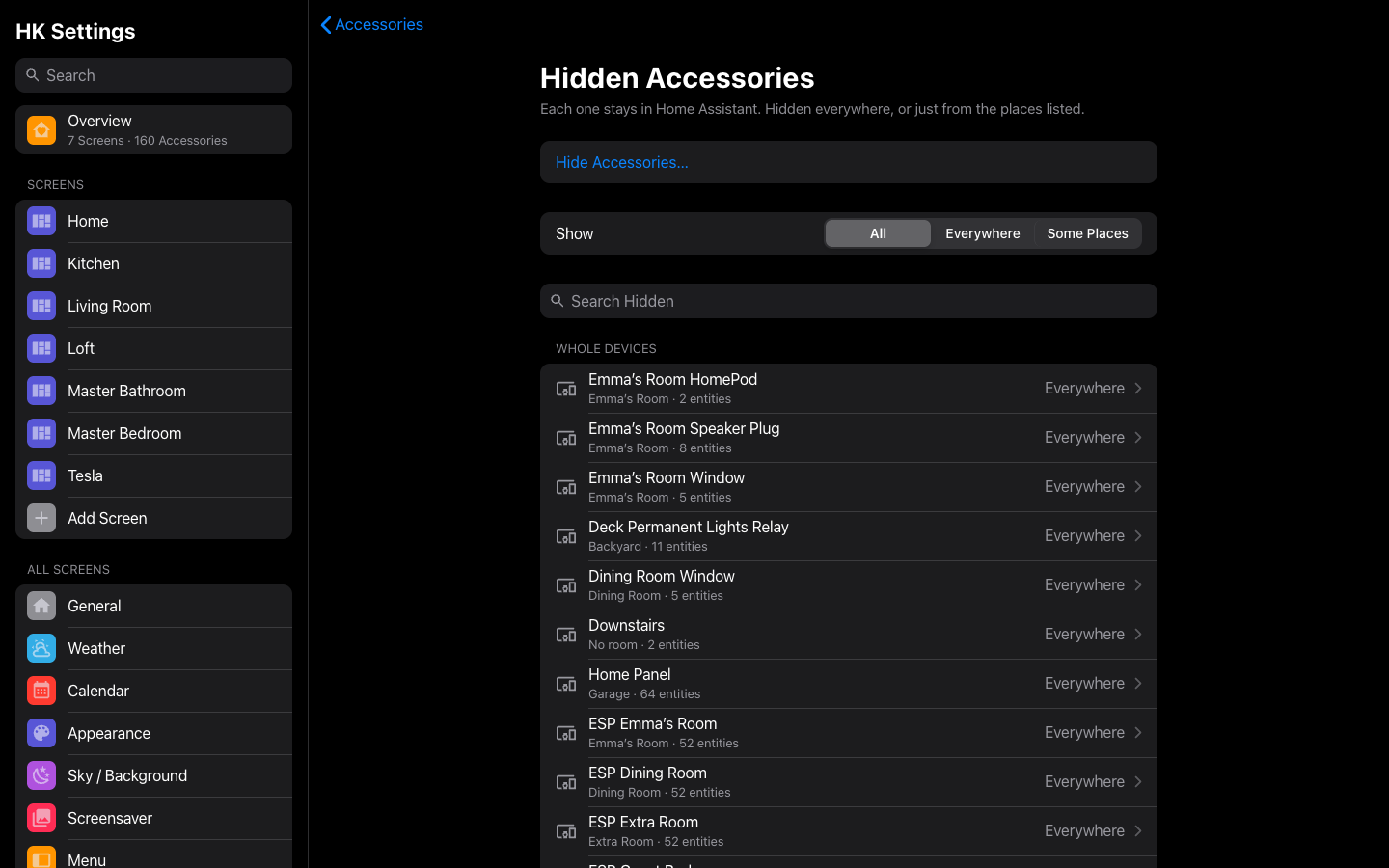1389x868 pixels.
Task: Open ESP Dining Room device row
Action: point(849,782)
